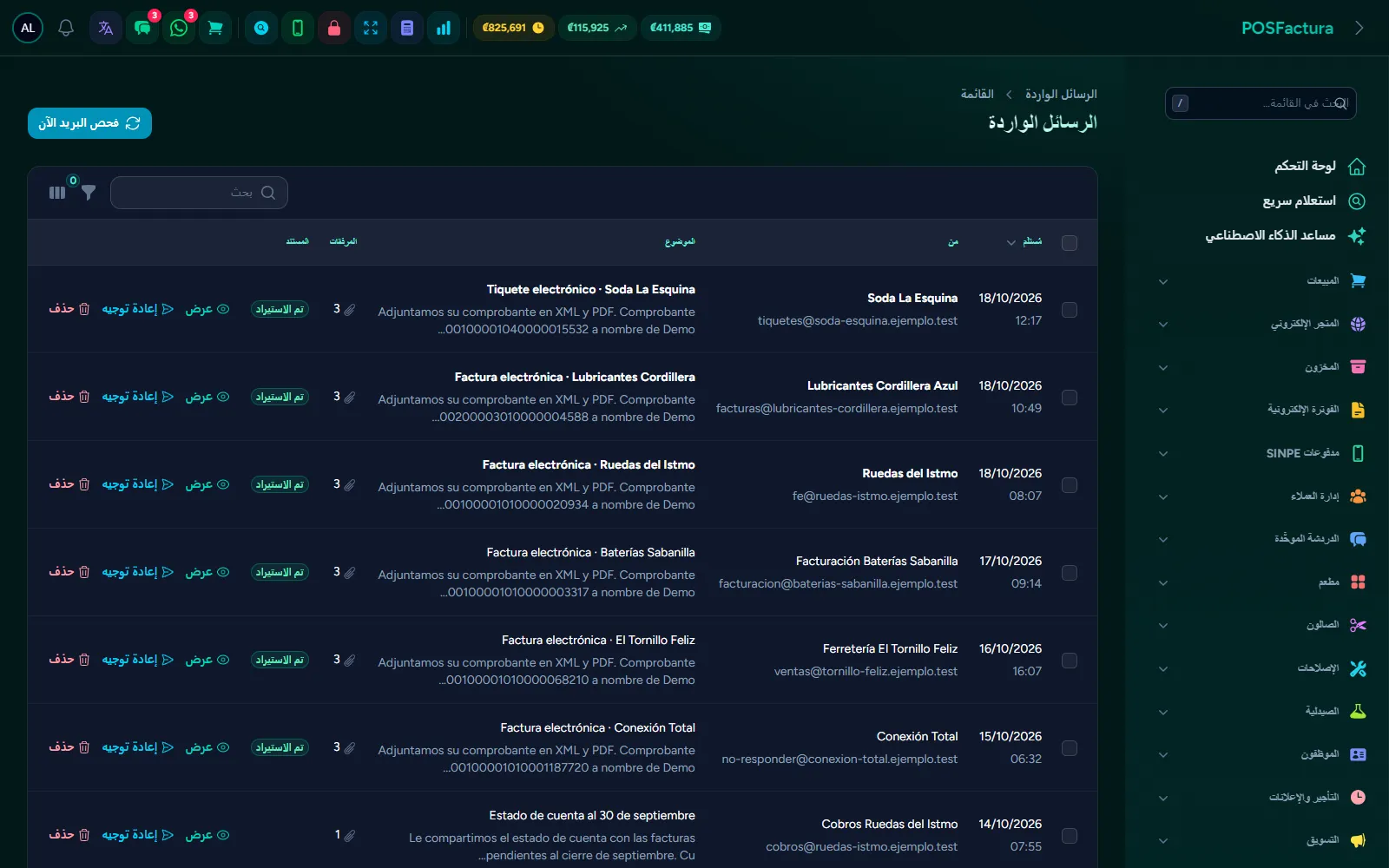Click the green mobile phone icon
The image size is (1389, 868).
298,28
